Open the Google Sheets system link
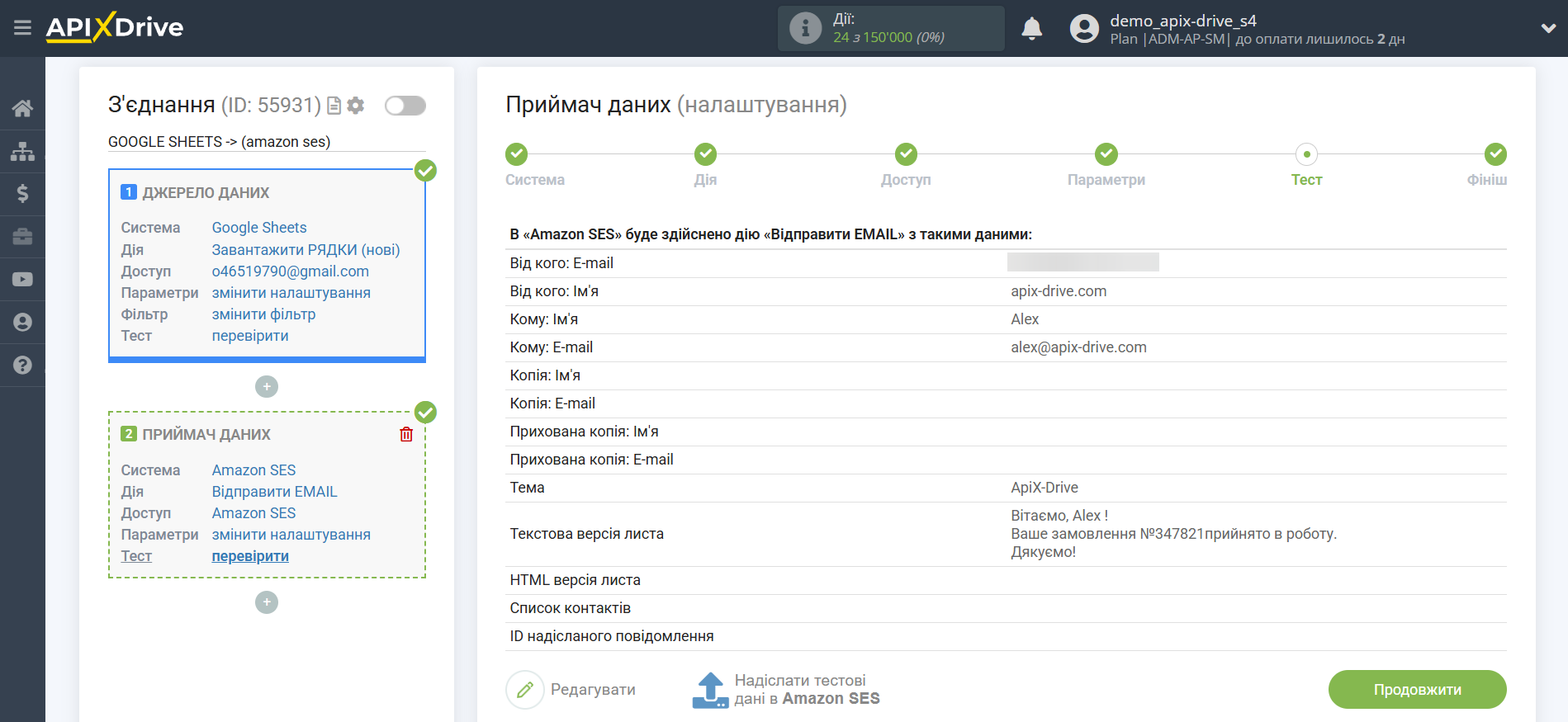This screenshot has height=722, width=1568. (259, 228)
